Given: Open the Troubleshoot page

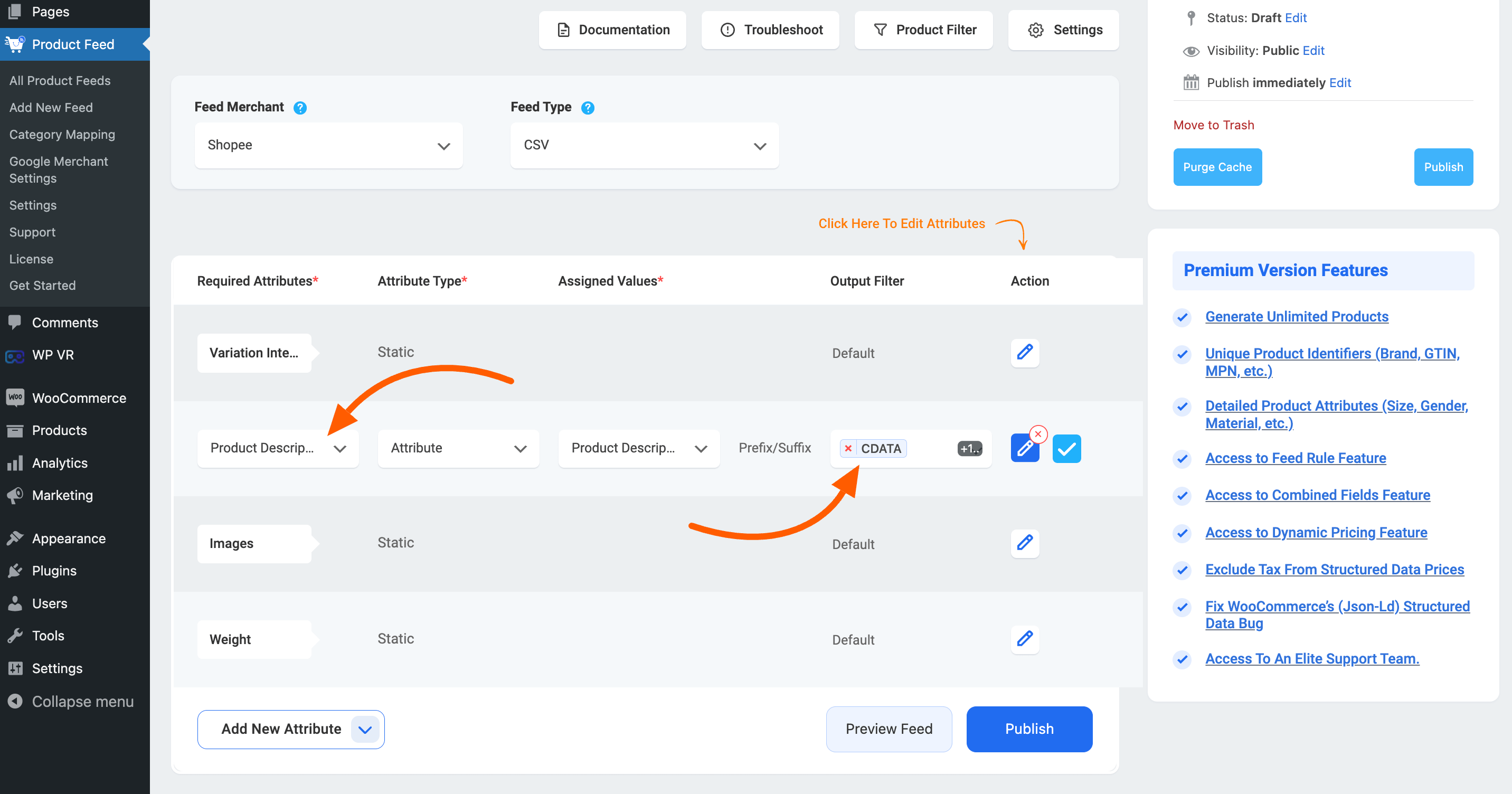Looking at the screenshot, I should pyautogui.click(x=771, y=30).
